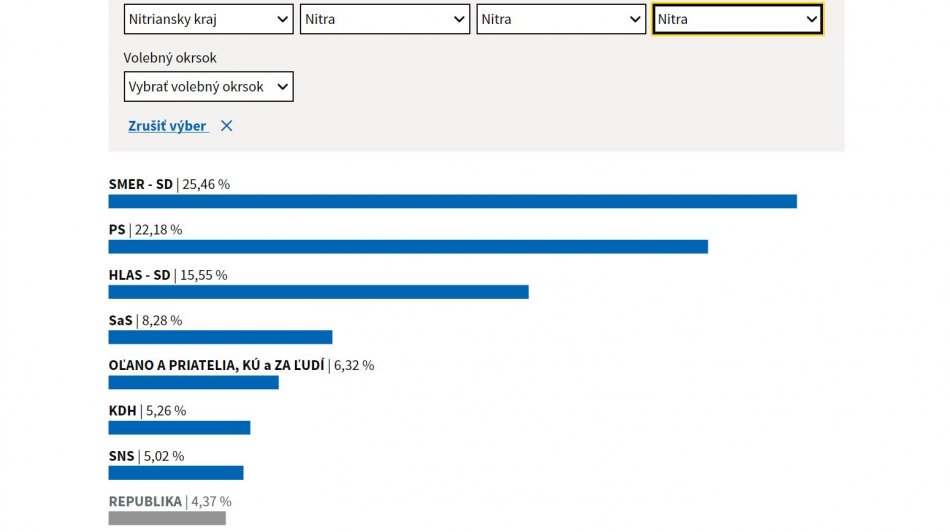The height and width of the screenshot is (532, 950).
Task: Expand the third dropdown showing Nitra
Action: [561, 19]
